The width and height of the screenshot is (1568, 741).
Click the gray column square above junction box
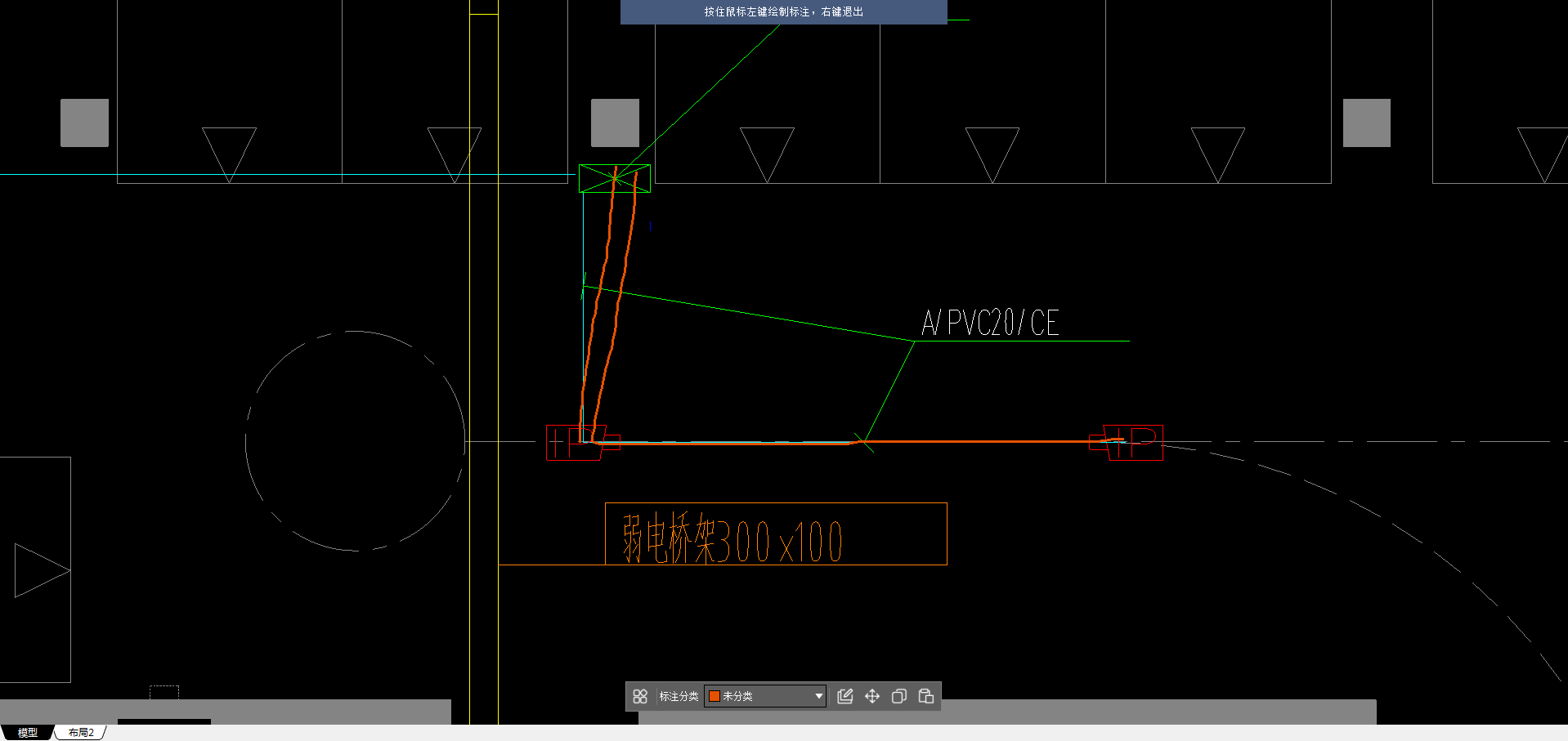pyautogui.click(x=615, y=123)
